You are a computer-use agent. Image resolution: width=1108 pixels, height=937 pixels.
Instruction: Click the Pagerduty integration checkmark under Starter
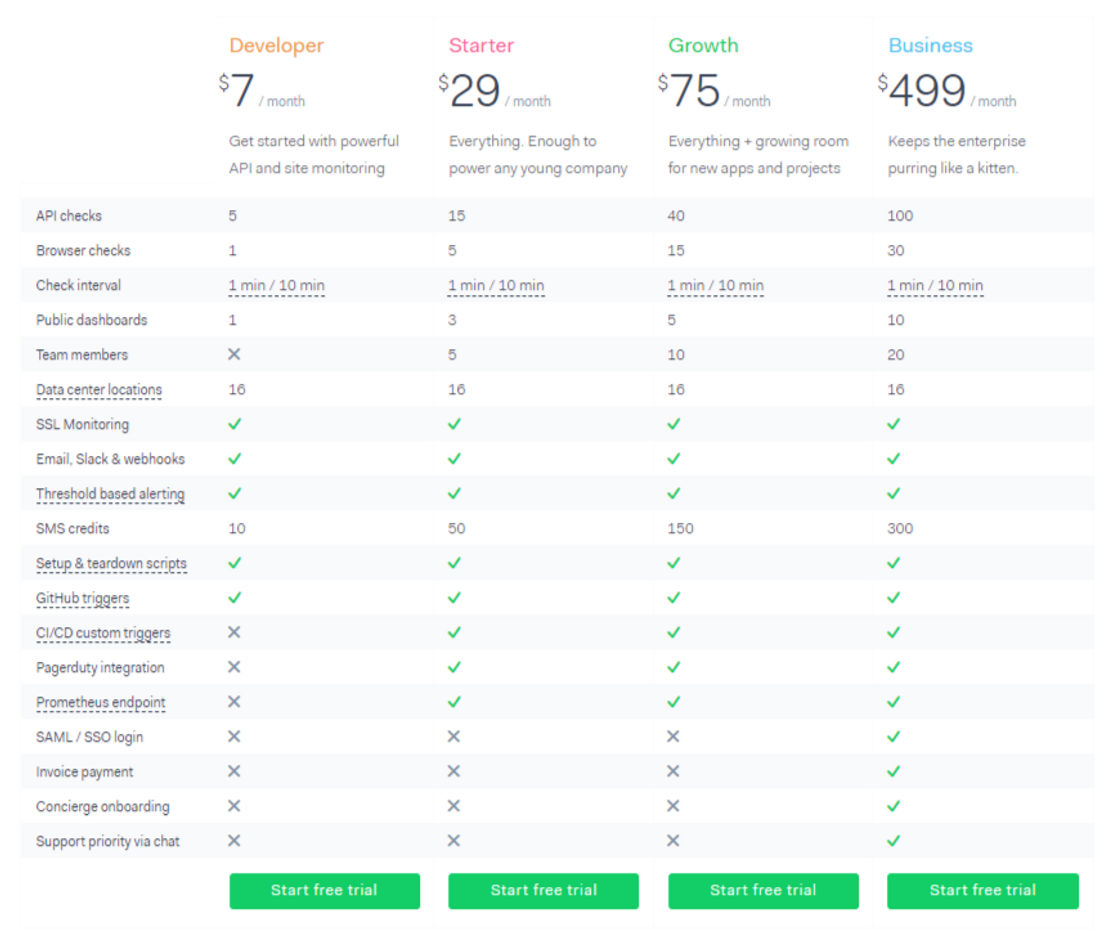(454, 667)
